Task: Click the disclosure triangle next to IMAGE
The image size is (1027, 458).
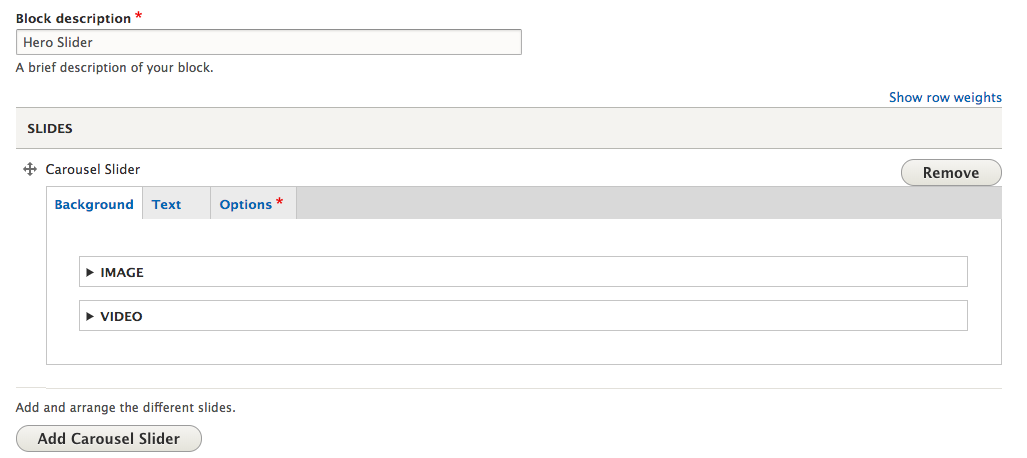Action: [x=90, y=273]
